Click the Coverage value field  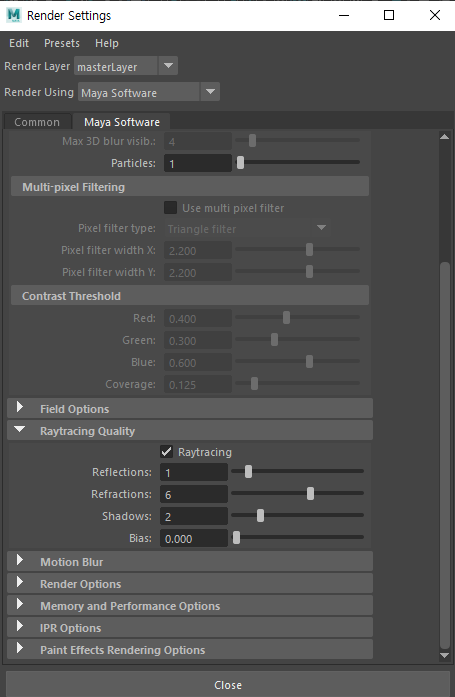(198, 384)
